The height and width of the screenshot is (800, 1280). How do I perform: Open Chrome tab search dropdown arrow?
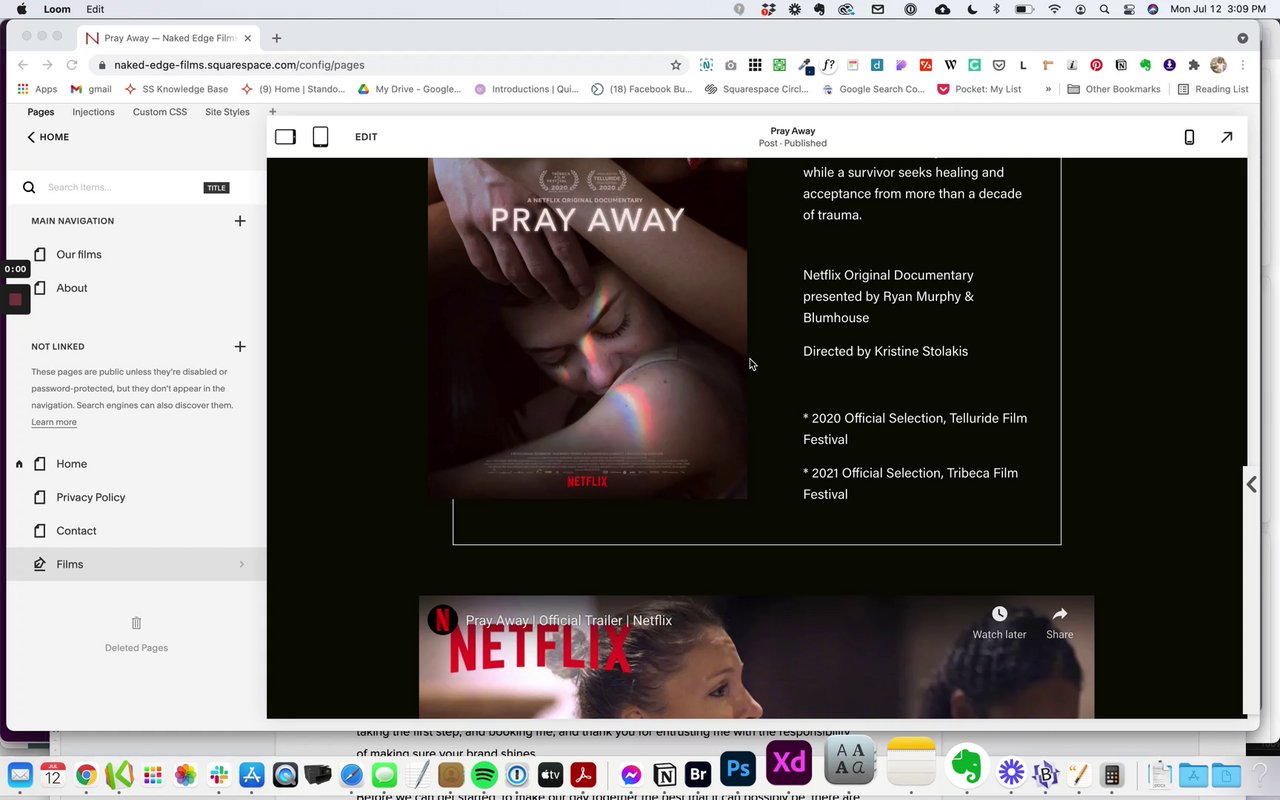[x=1242, y=38]
